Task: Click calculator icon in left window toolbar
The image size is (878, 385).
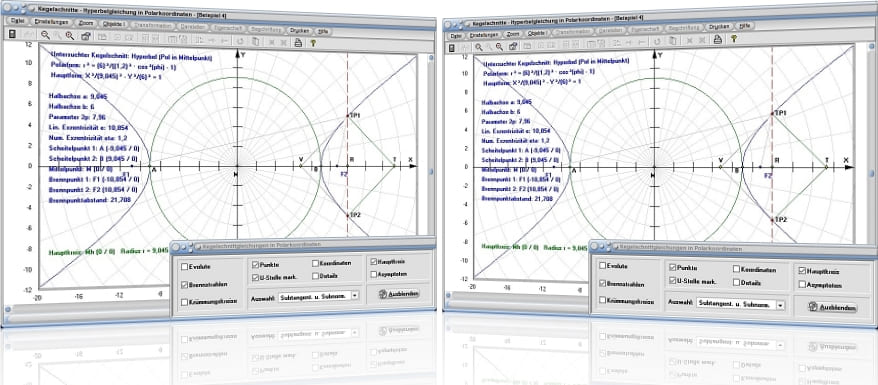Action: [x=12, y=34]
